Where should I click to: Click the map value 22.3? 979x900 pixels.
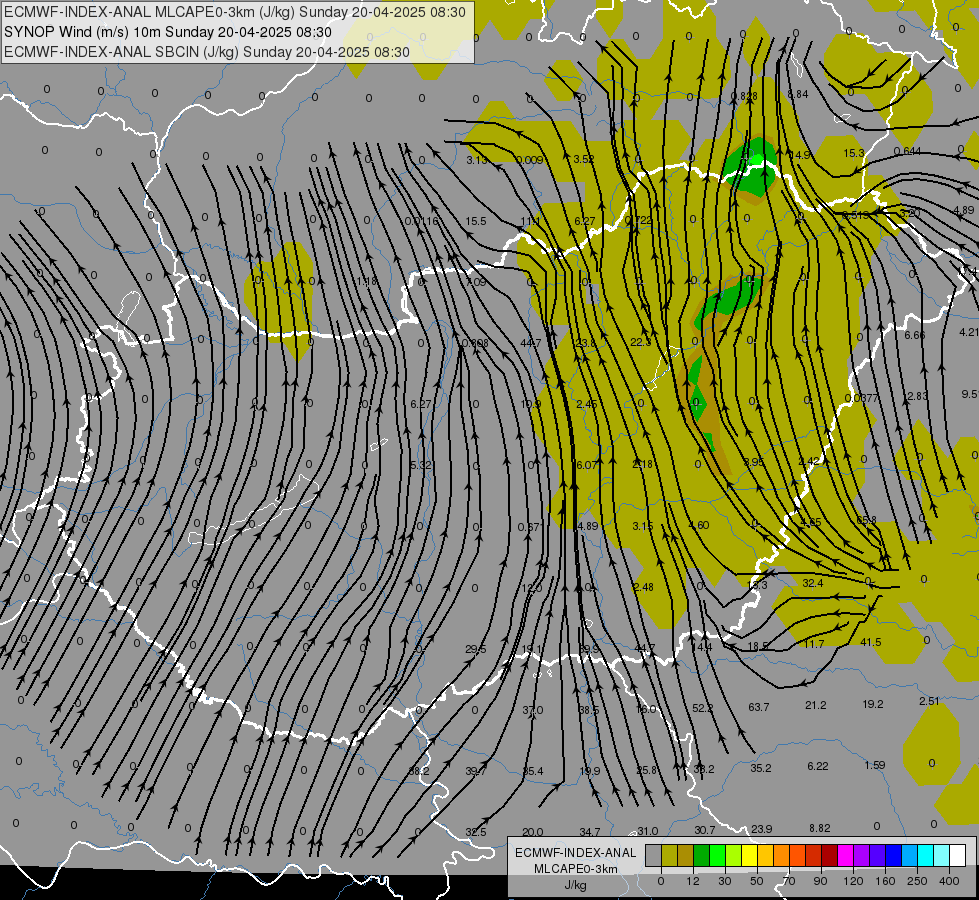(641, 342)
